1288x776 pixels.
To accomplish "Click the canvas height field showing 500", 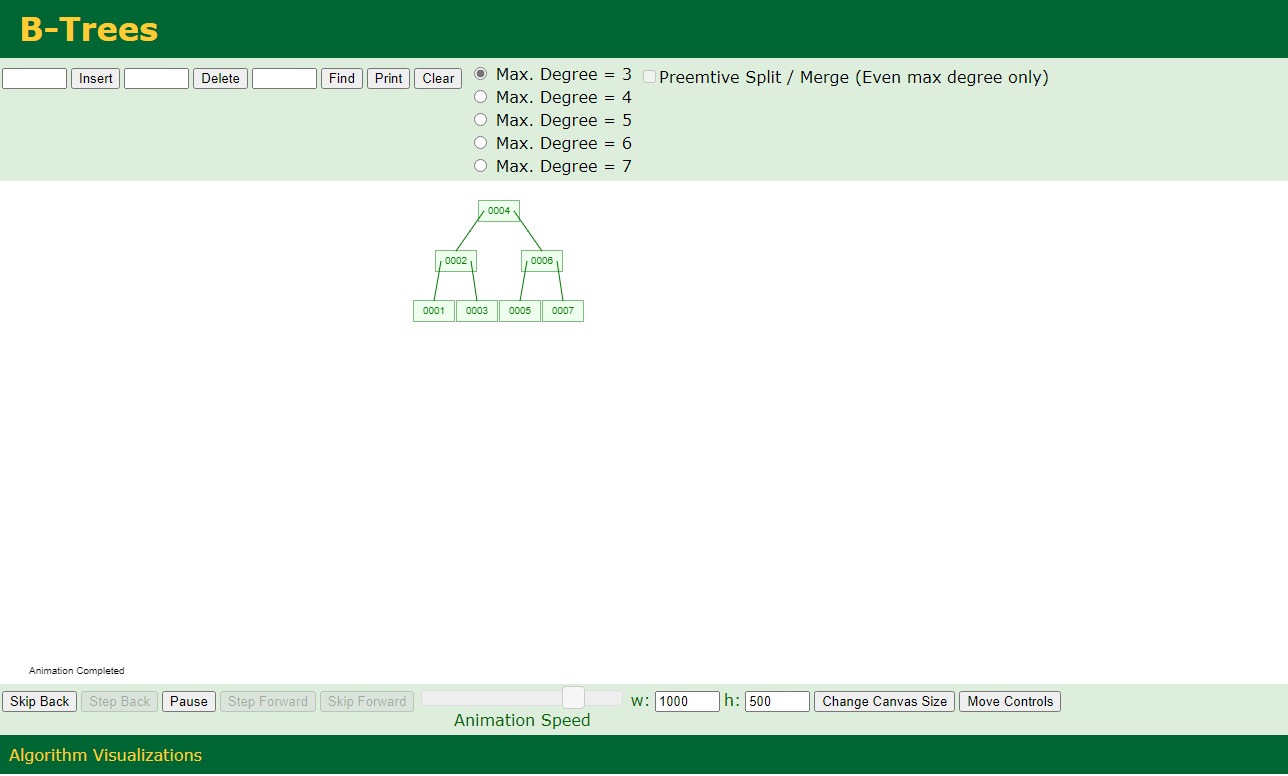I will point(777,701).
